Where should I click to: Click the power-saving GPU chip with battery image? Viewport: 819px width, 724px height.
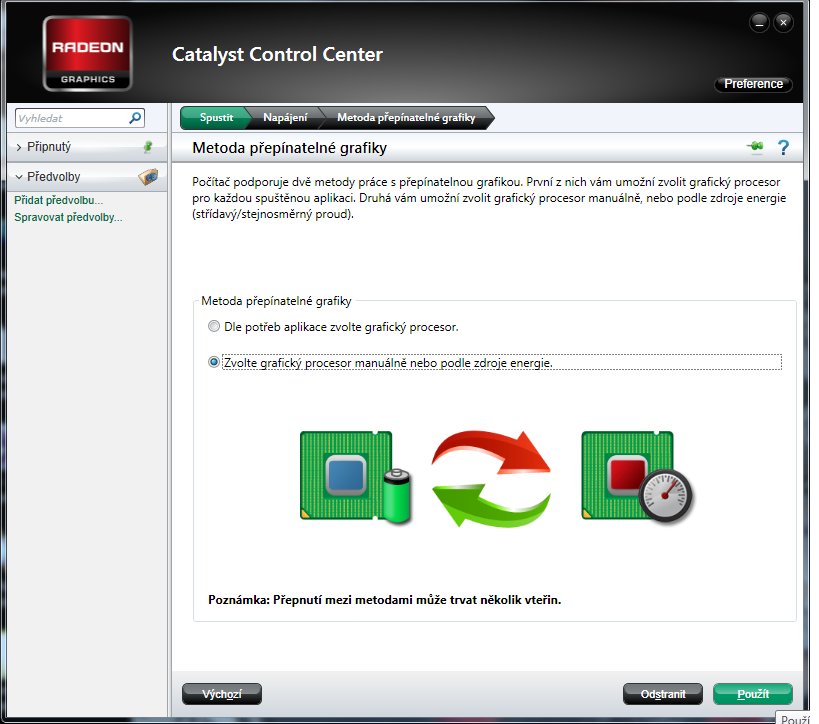(x=356, y=476)
